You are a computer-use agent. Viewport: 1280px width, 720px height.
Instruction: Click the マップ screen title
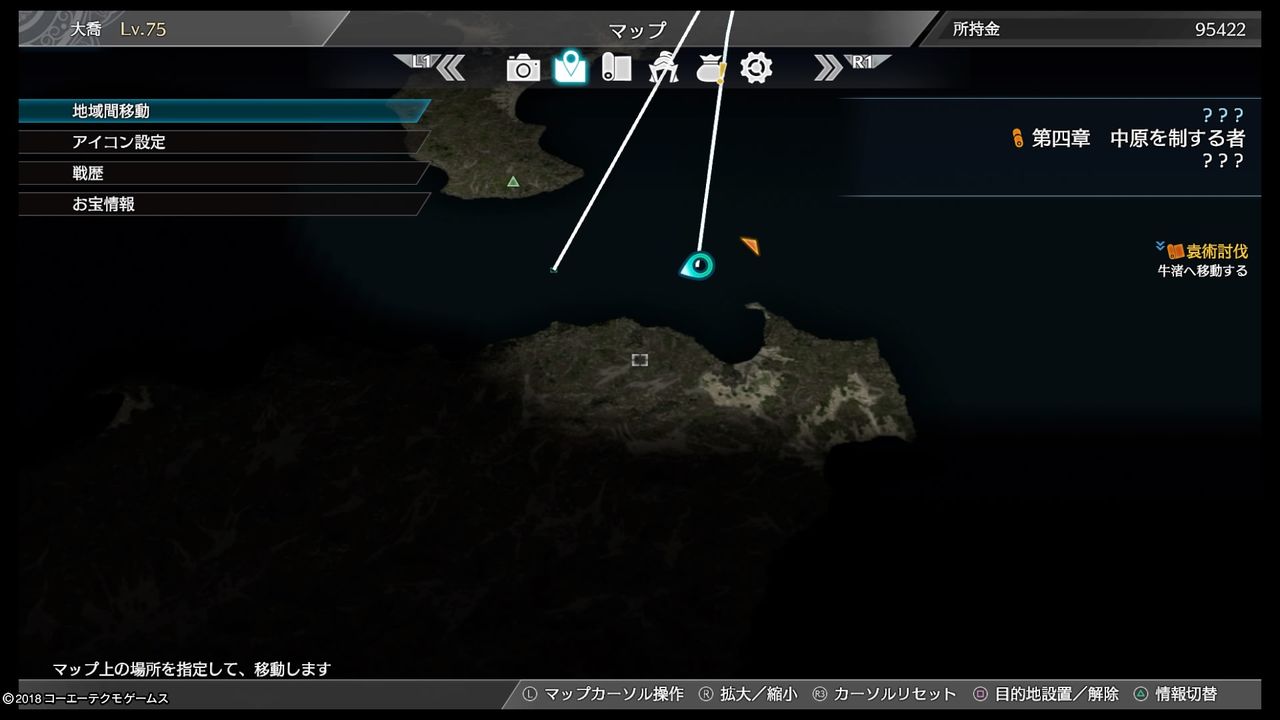(x=637, y=30)
